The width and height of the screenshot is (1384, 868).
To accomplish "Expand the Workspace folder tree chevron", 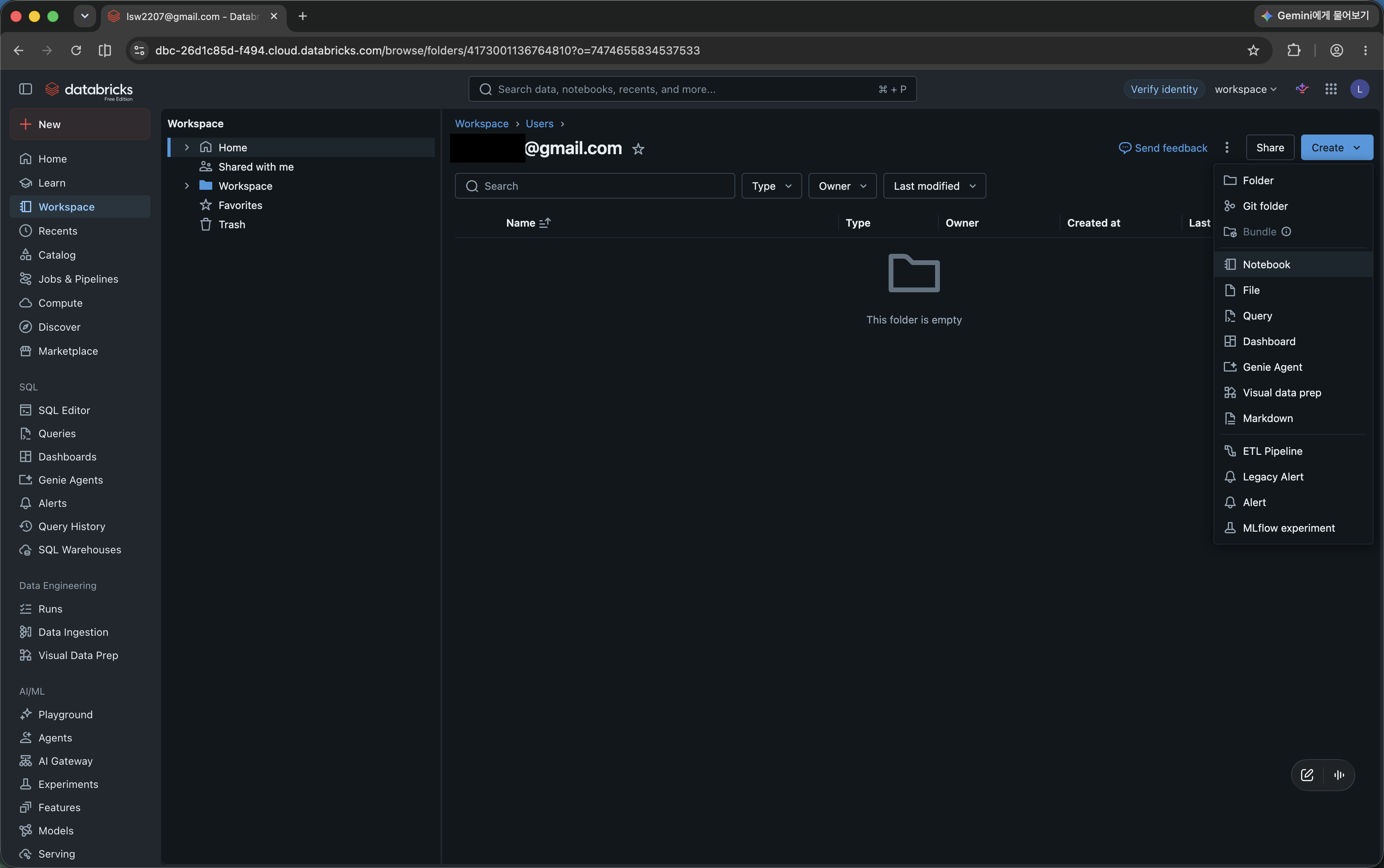I will click(x=187, y=186).
